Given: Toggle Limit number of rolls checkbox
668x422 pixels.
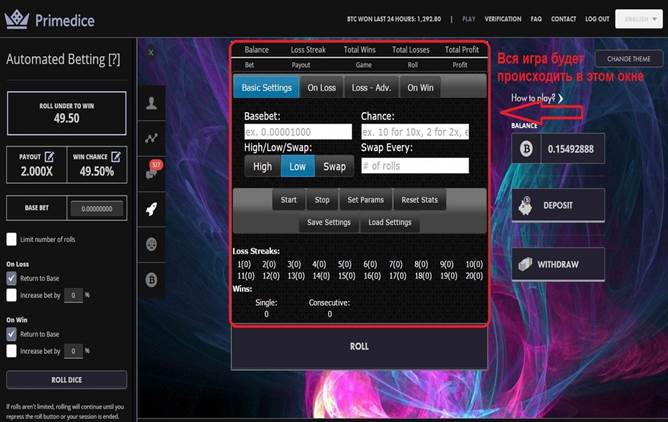Looking at the screenshot, I should (x=12, y=239).
